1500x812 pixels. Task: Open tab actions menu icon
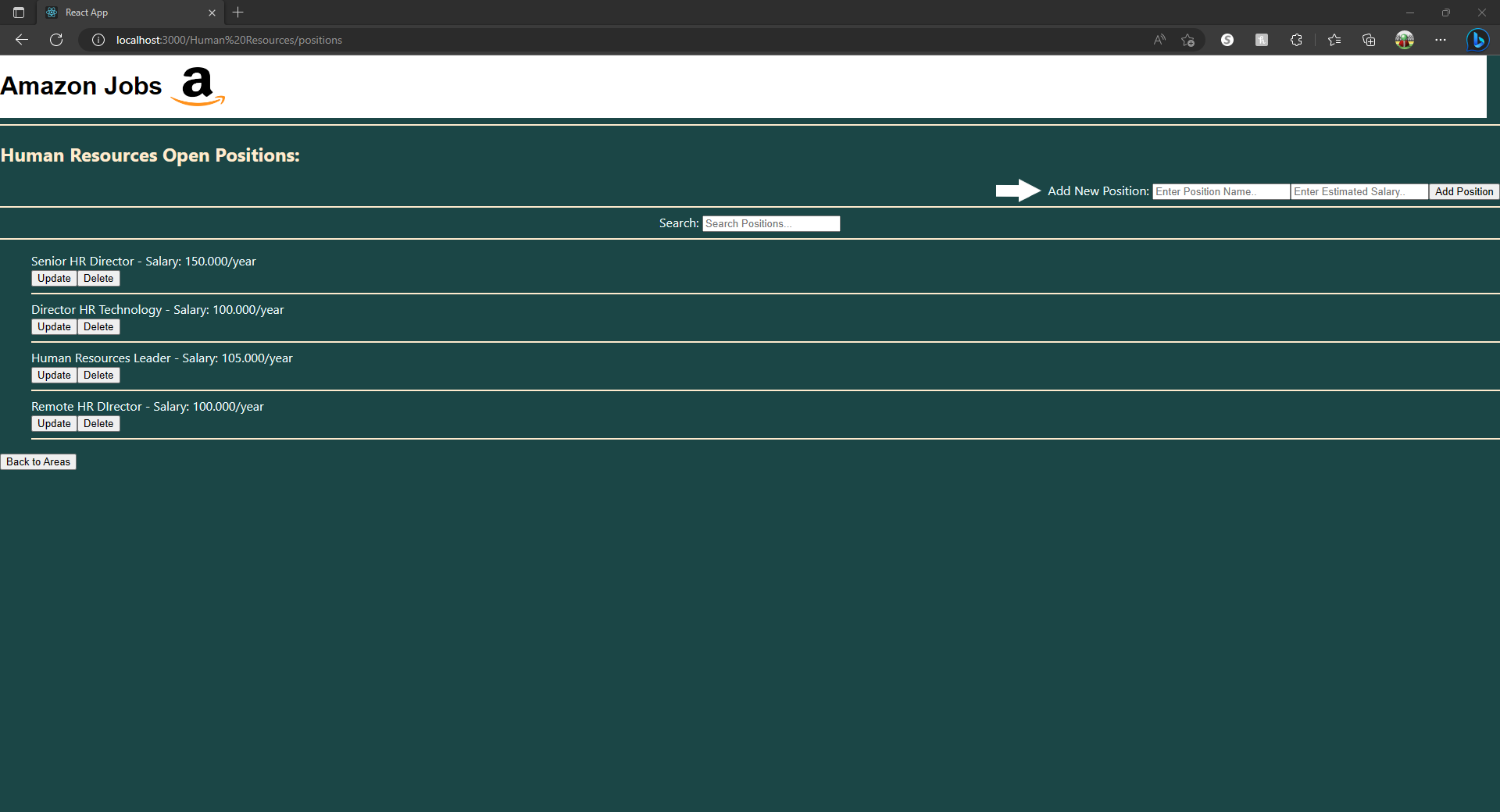pyautogui.click(x=19, y=12)
